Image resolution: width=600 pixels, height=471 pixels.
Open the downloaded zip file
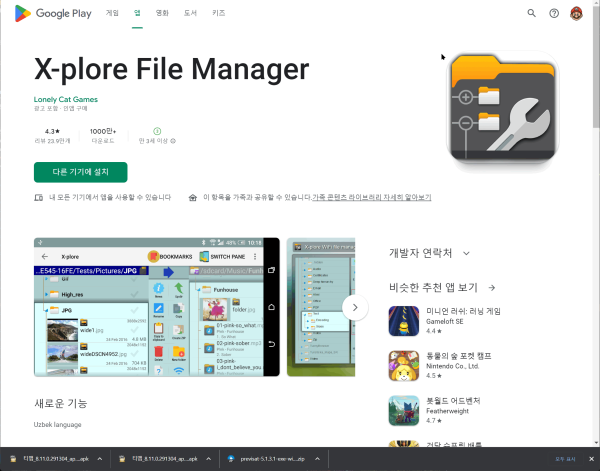coord(272,459)
